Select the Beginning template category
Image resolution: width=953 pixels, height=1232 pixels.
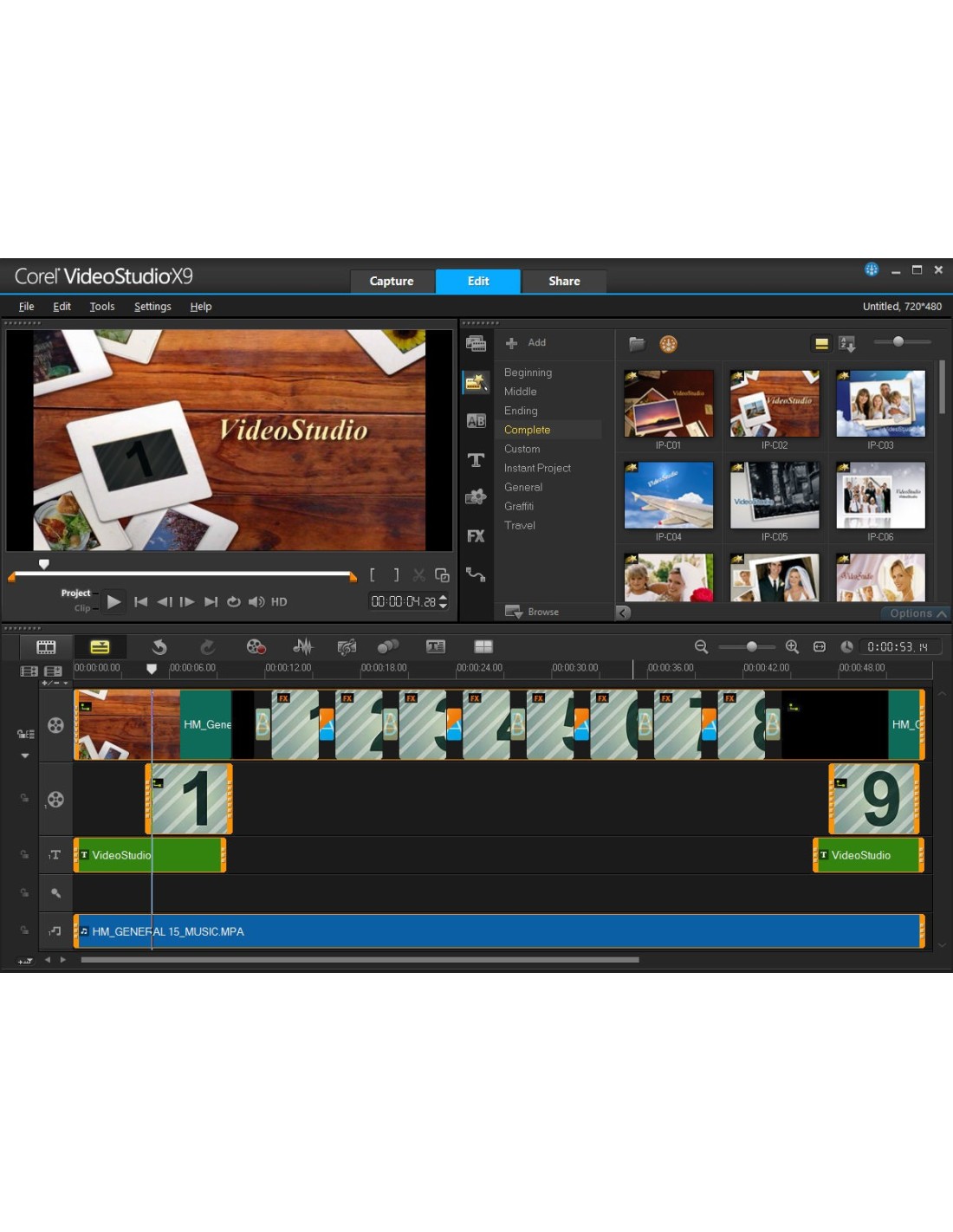pyautogui.click(x=528, y=373)
